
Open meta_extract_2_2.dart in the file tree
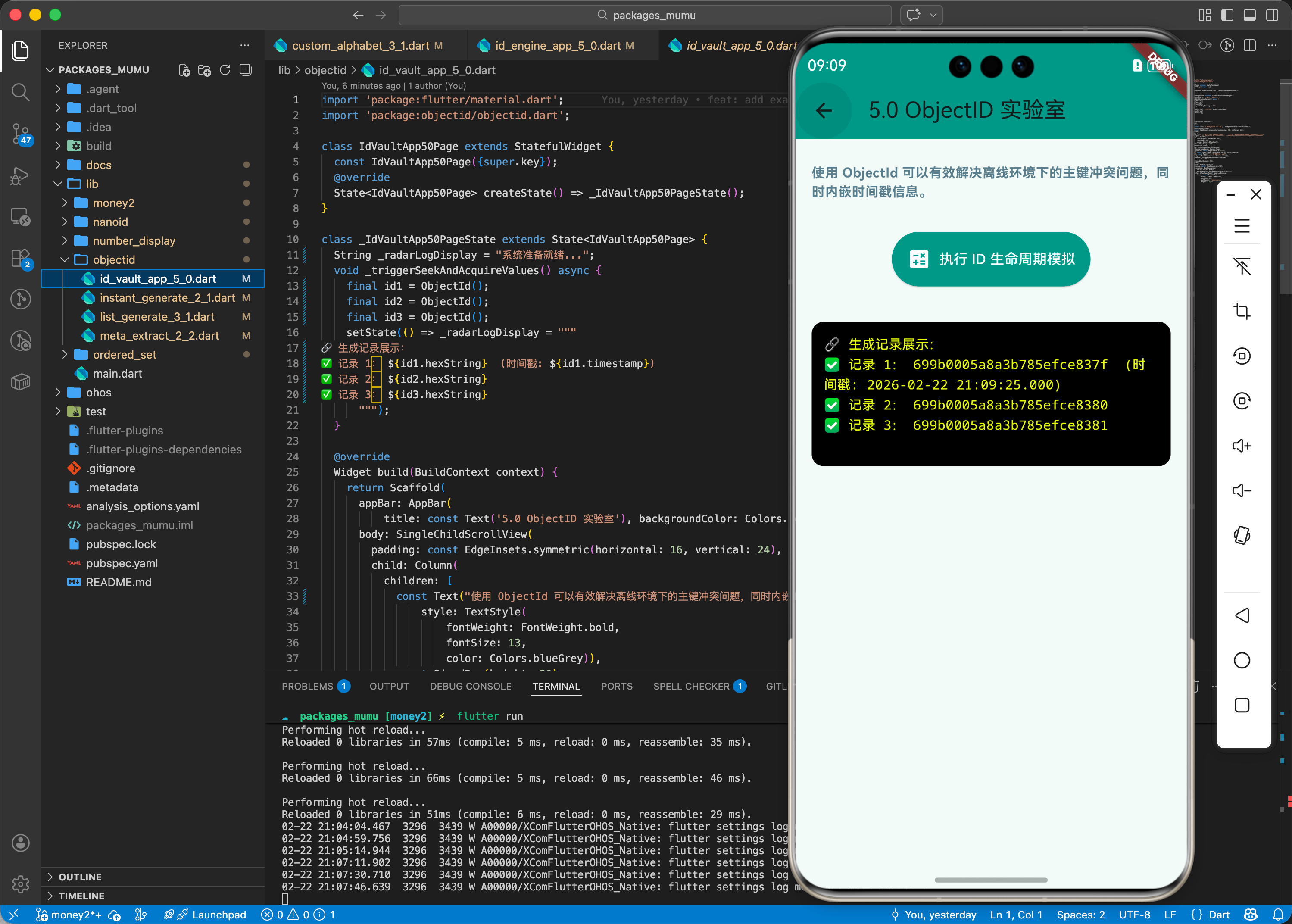(159, 336)
